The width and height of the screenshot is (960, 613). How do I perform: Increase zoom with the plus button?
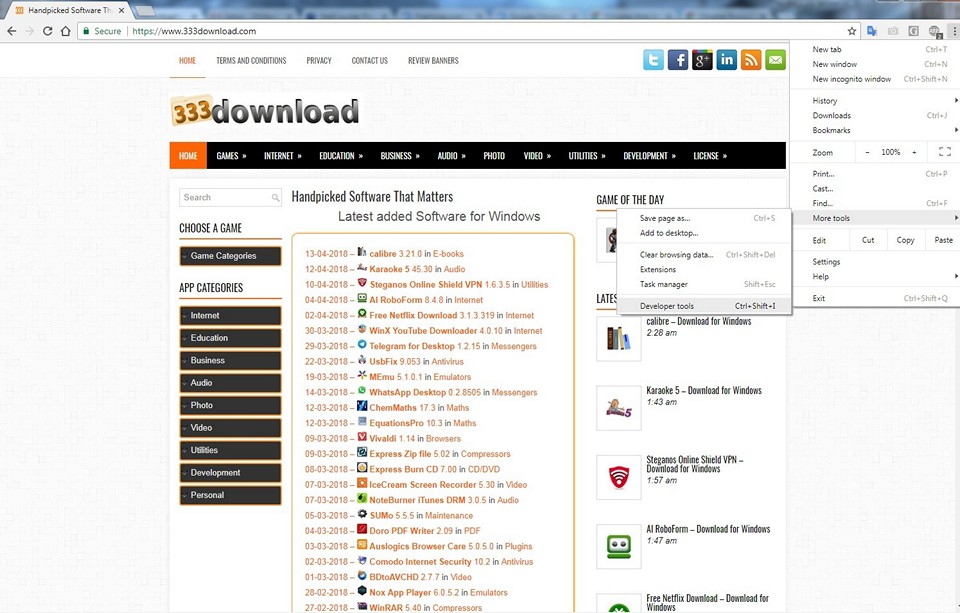coord(914,152)
